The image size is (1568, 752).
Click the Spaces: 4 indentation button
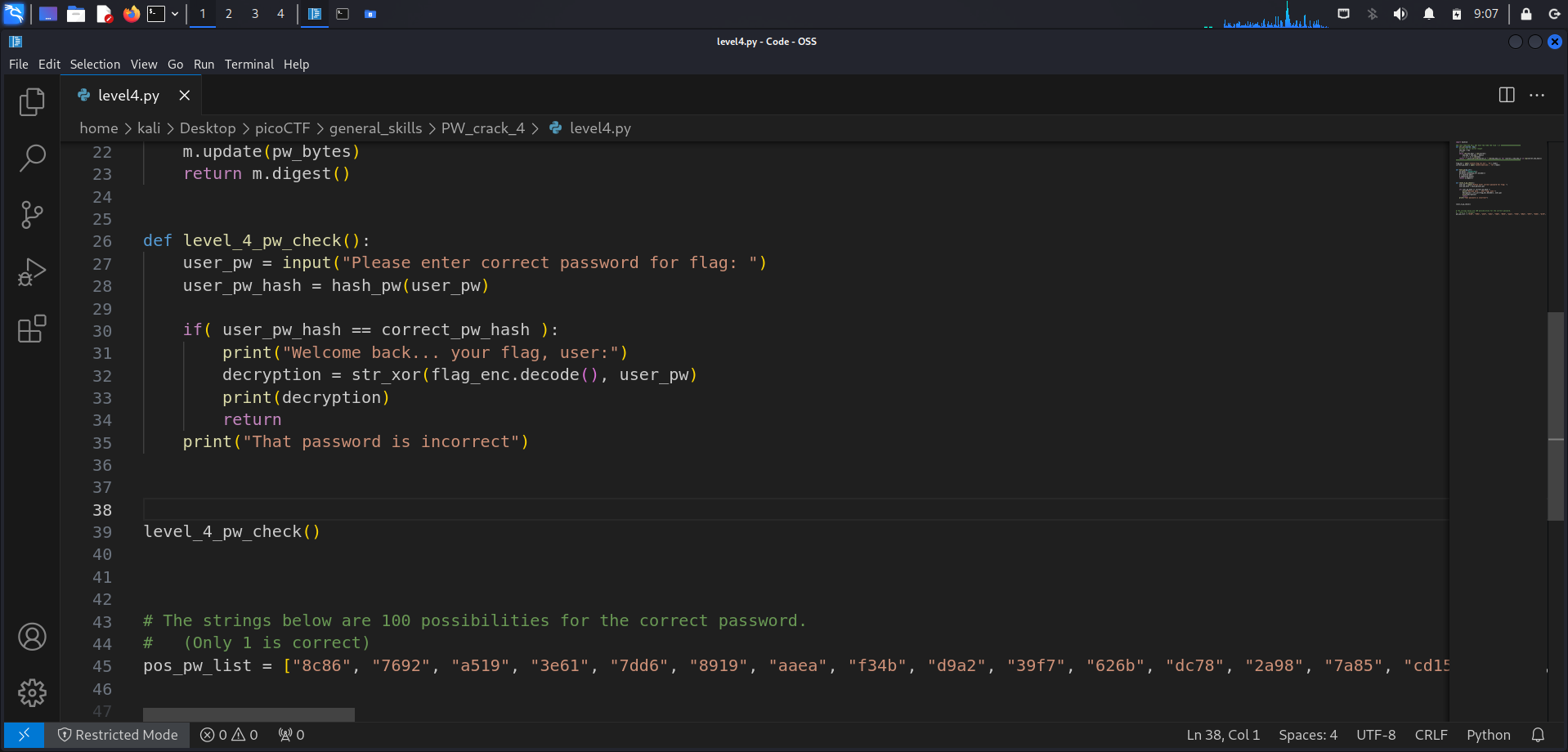point(1307,735)
